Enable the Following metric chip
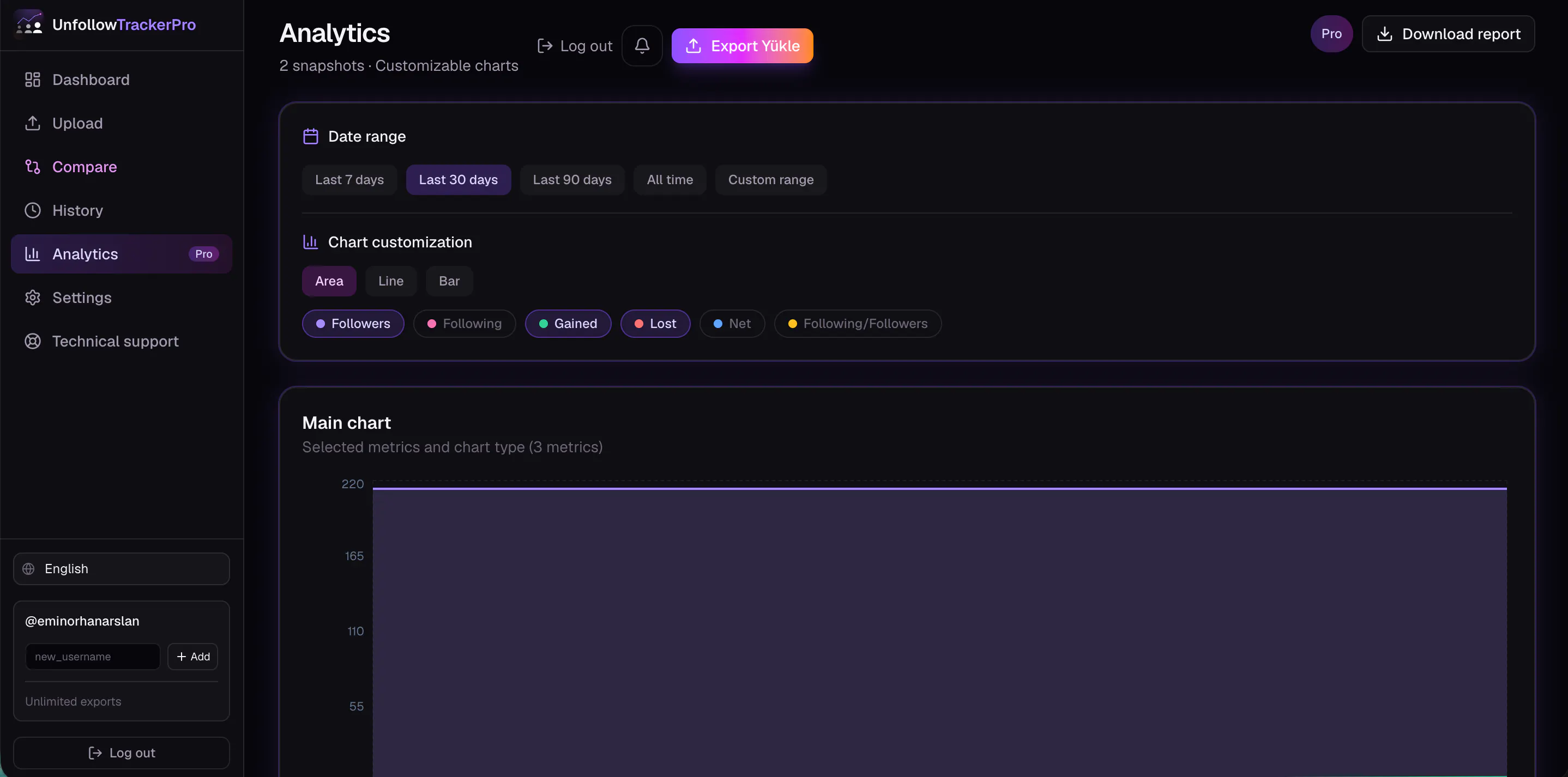 point(465,324)
